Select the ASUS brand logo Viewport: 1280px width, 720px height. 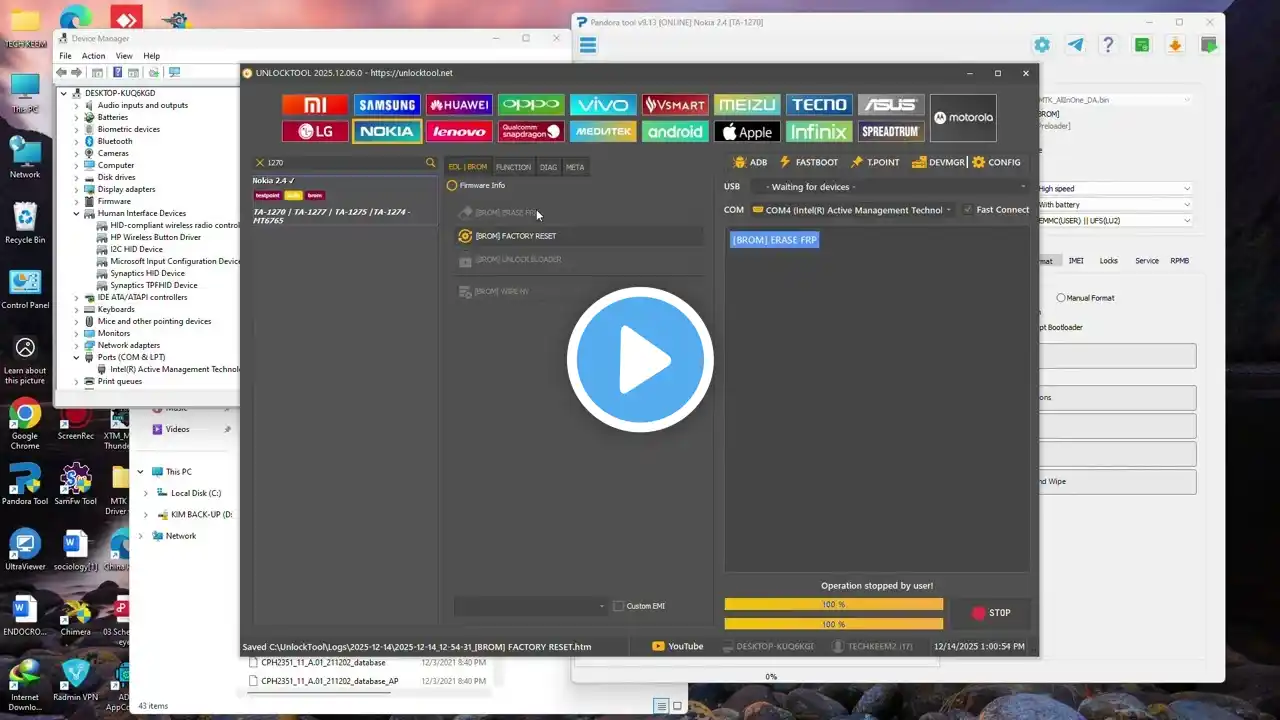[x=891, y=105]
